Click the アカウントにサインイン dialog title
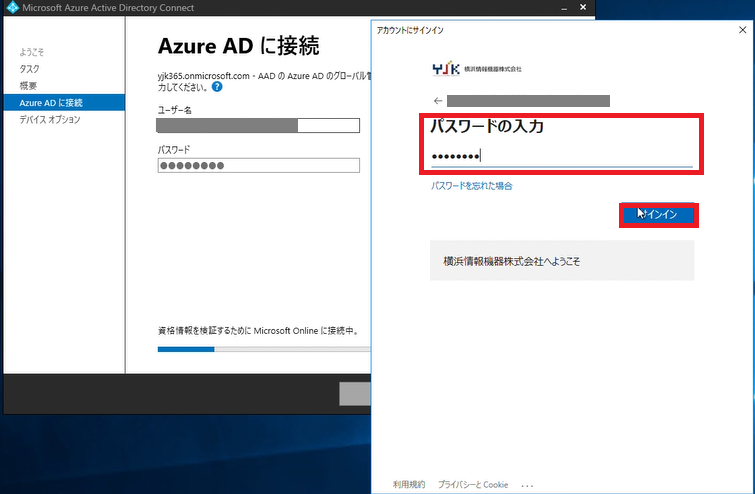This screenshot has width=755, height=494. (x=410, y=30)
